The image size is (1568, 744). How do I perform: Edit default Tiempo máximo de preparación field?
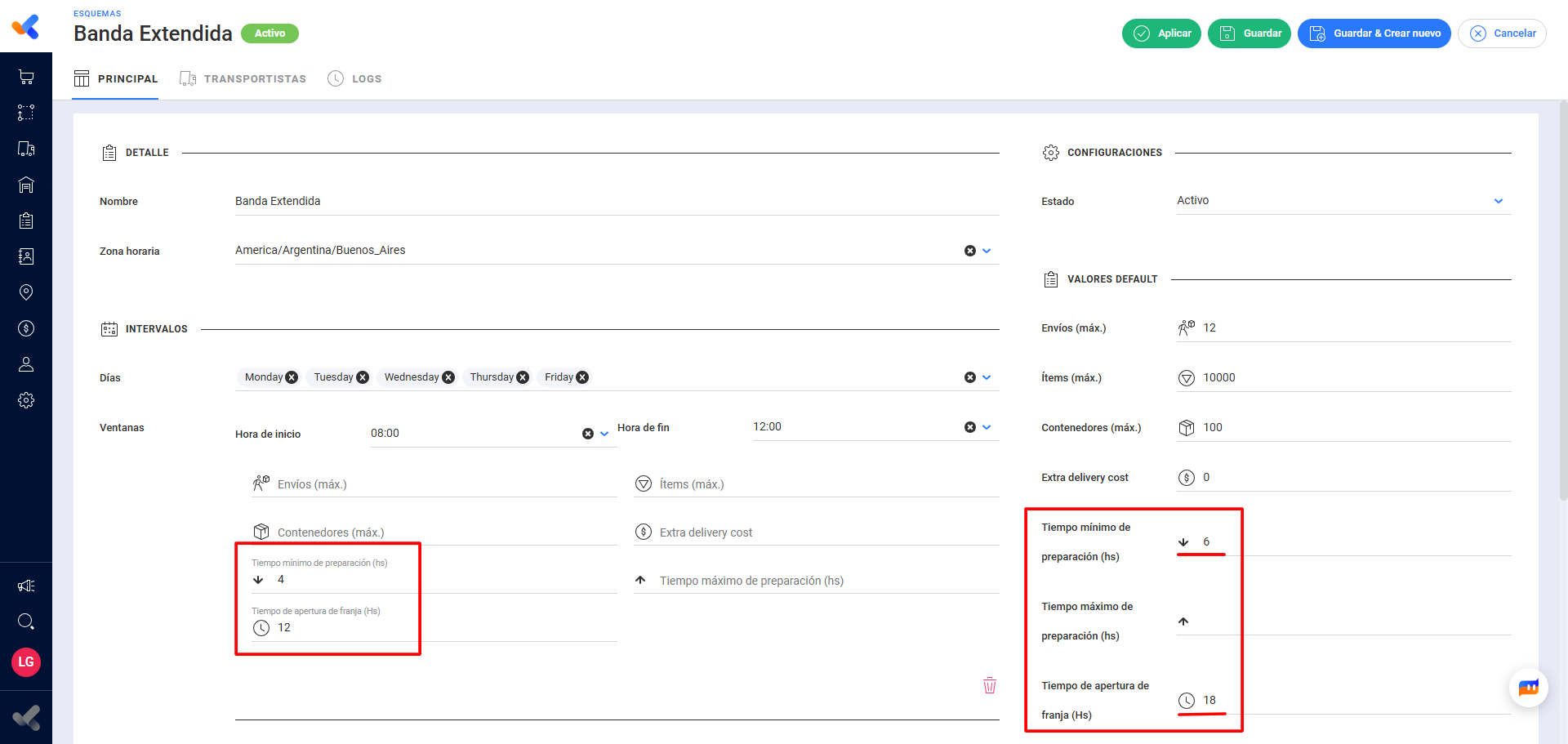[1343, 621]
